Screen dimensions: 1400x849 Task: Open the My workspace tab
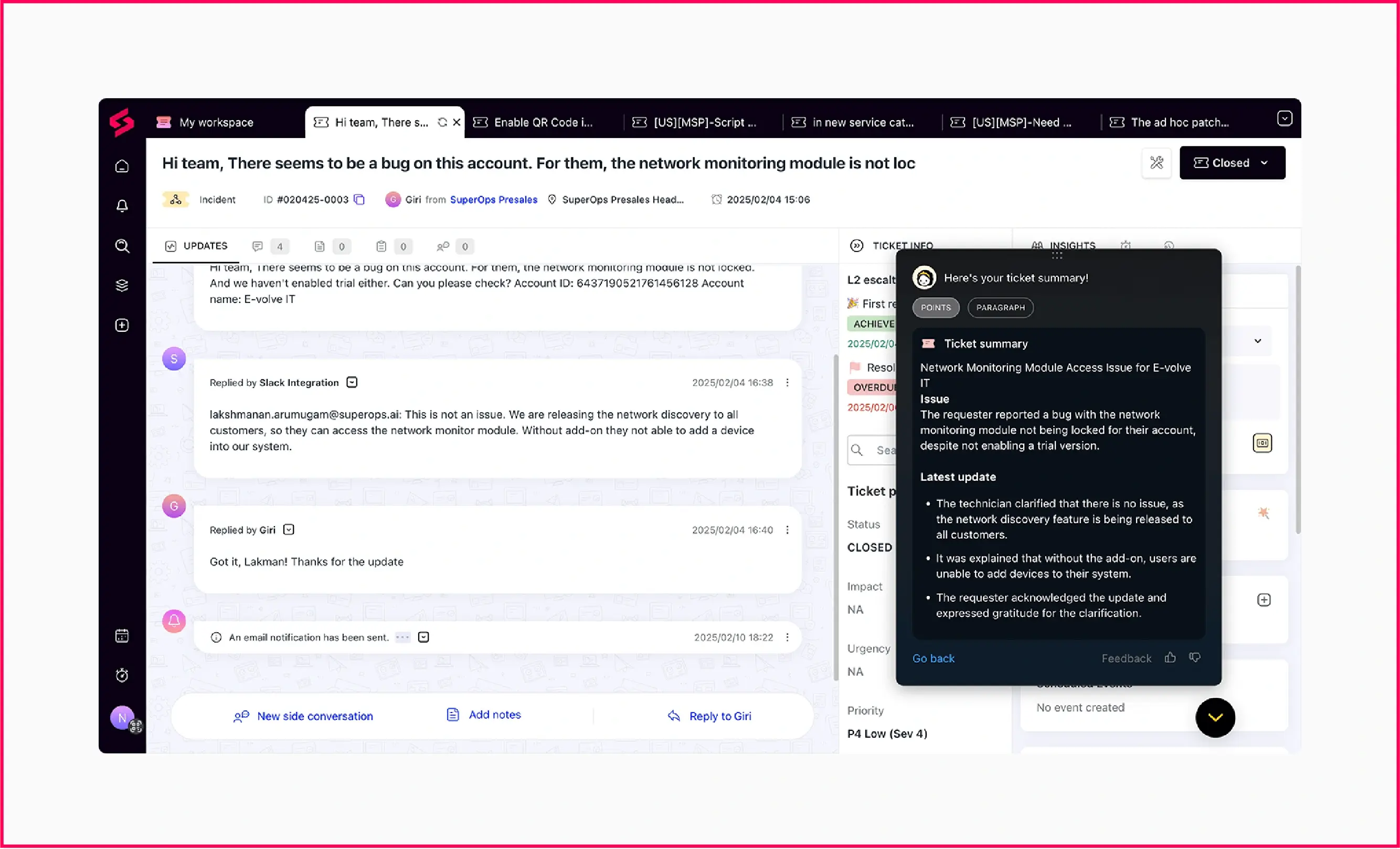[216, 123]
